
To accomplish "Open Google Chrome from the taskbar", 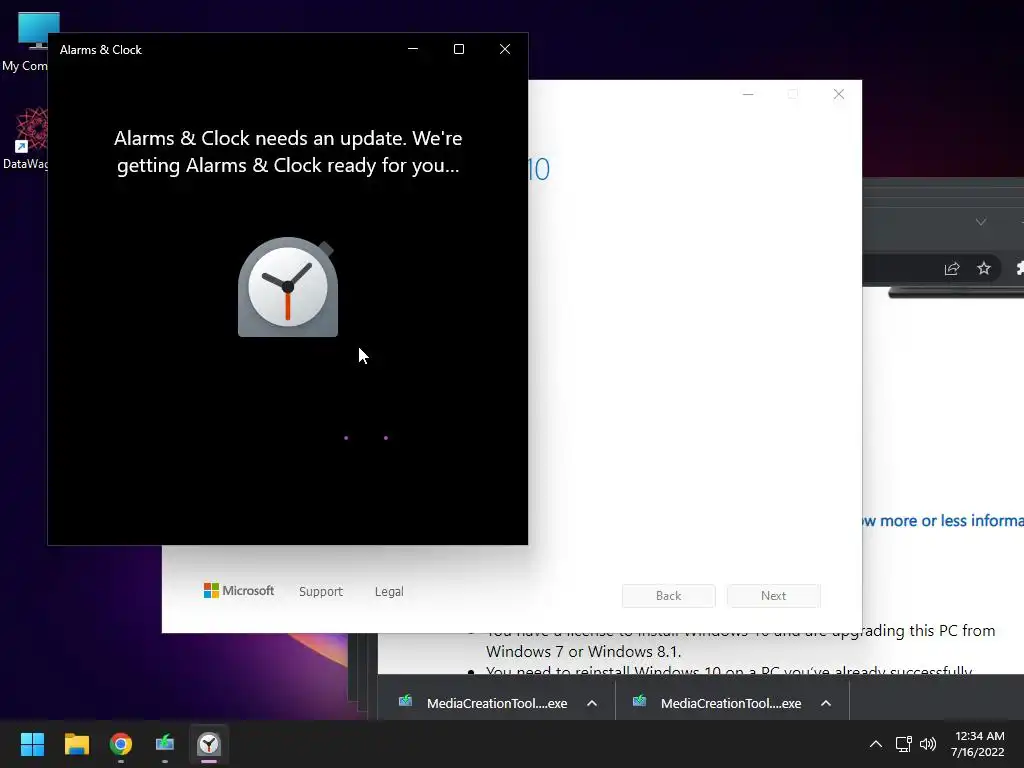I will (121, 743).
